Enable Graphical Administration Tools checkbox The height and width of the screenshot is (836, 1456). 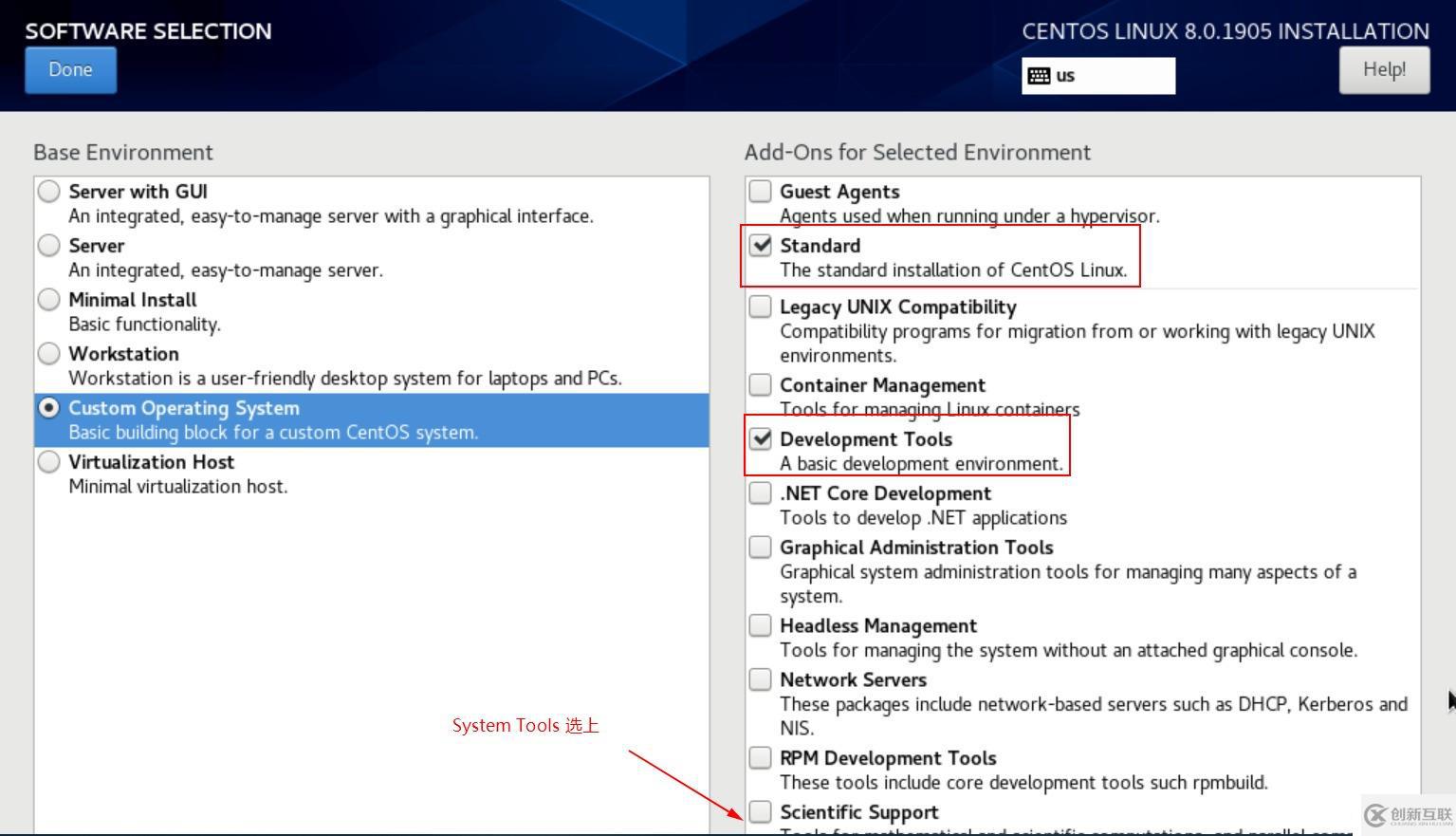tap(760, 547)
